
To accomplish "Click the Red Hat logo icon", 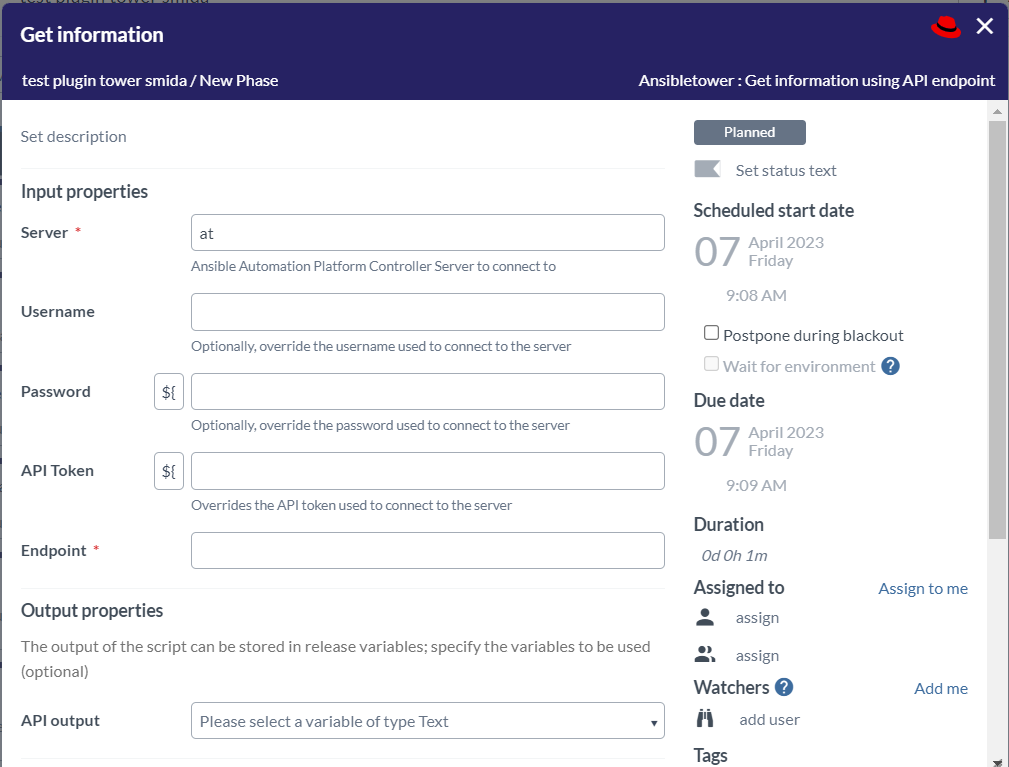I will (x=946, y=28).
